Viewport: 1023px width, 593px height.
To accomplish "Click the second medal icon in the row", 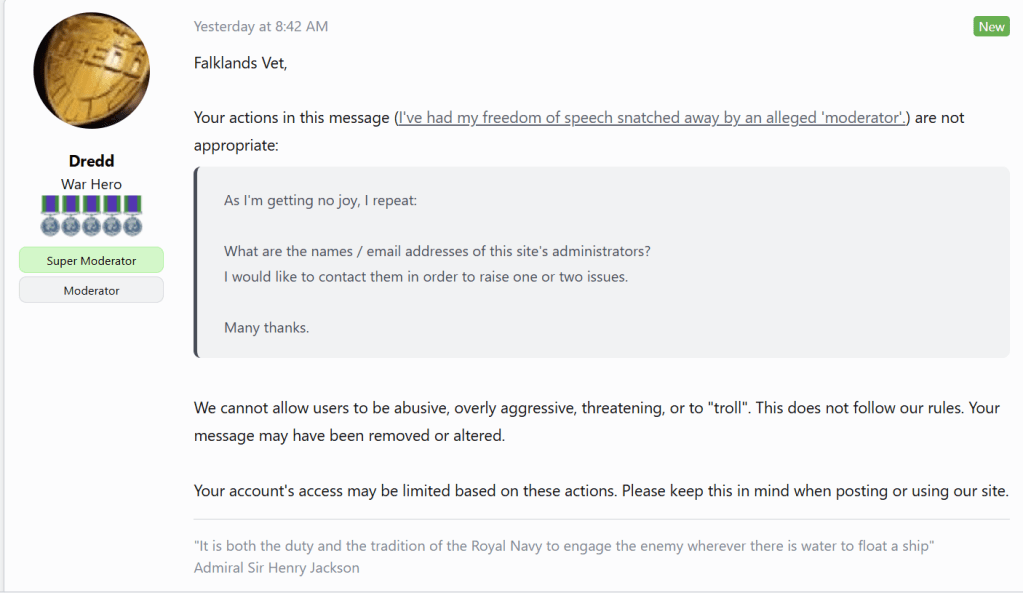I will (x=70, y=215).
